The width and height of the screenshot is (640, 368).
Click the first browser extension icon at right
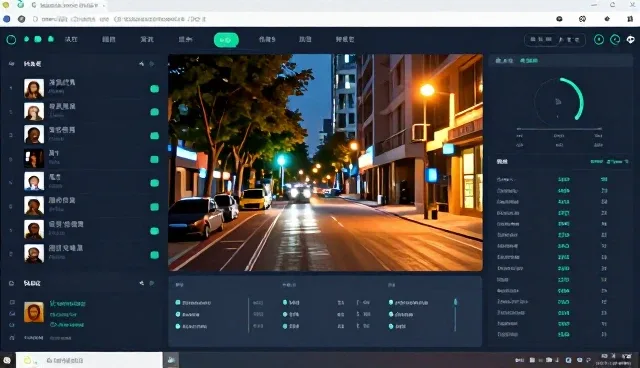[559, 19]
